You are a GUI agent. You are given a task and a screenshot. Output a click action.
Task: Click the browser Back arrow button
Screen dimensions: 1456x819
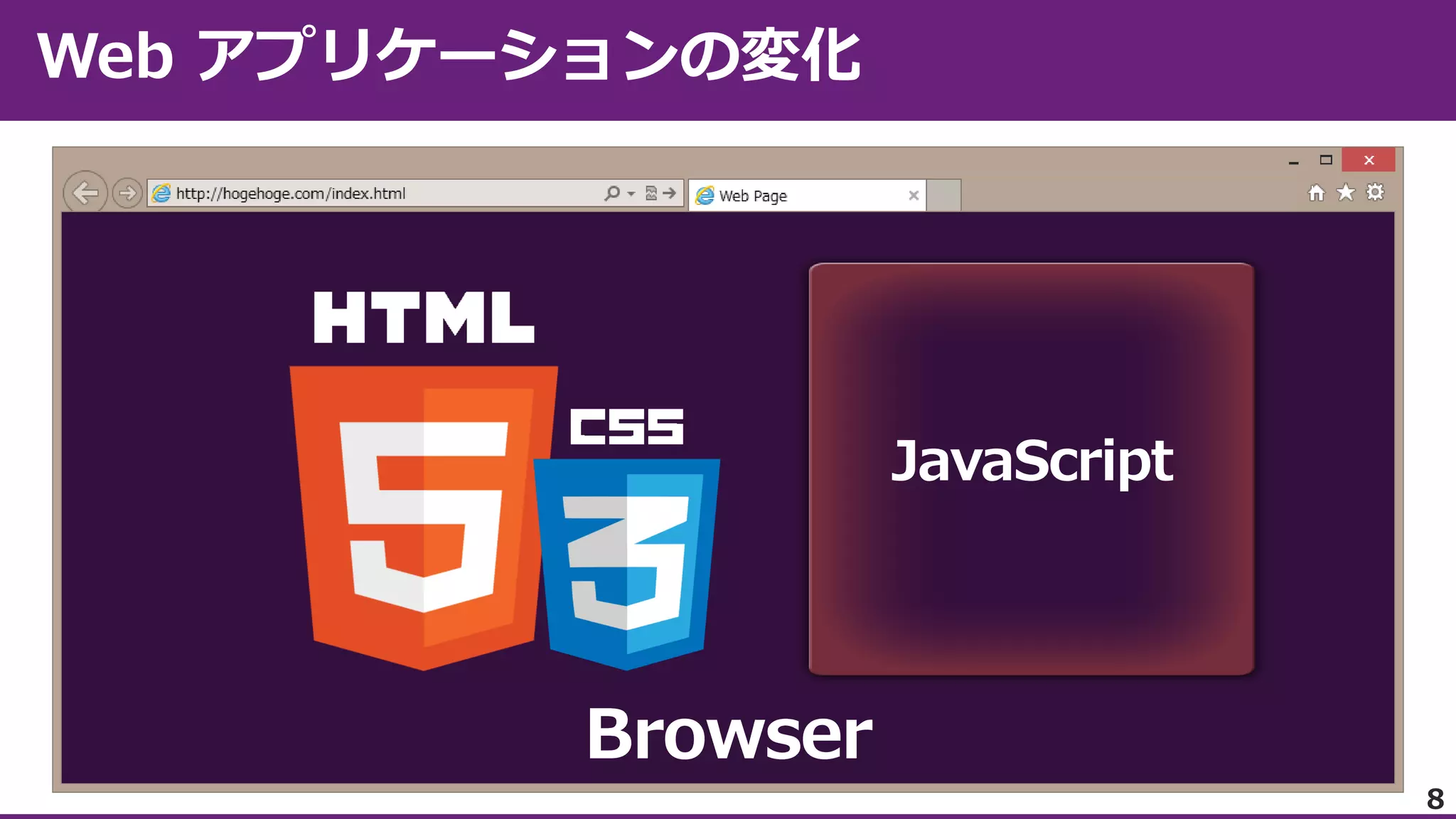coord(85,193)
